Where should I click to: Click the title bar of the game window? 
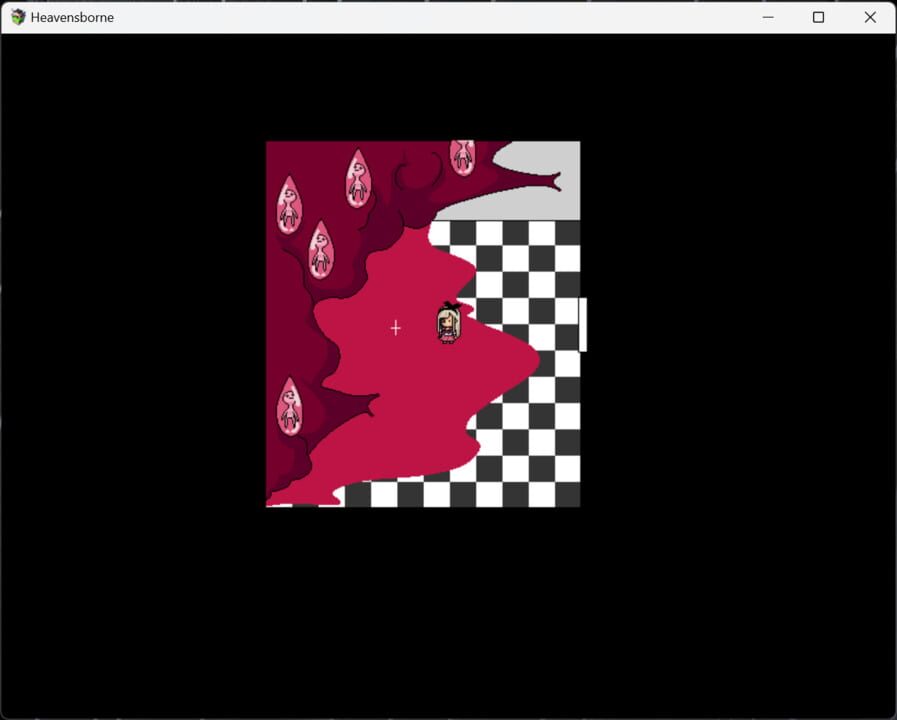(x=400, y=17)
